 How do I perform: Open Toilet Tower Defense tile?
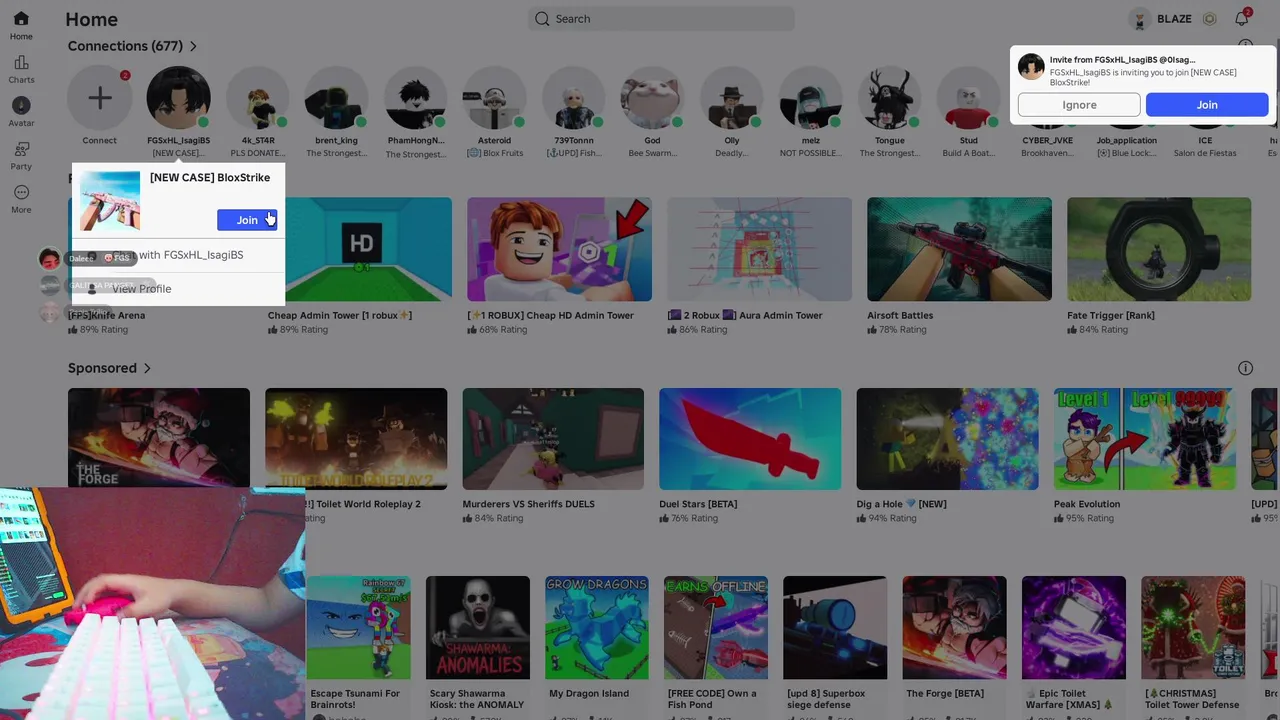coord(1193,628)
